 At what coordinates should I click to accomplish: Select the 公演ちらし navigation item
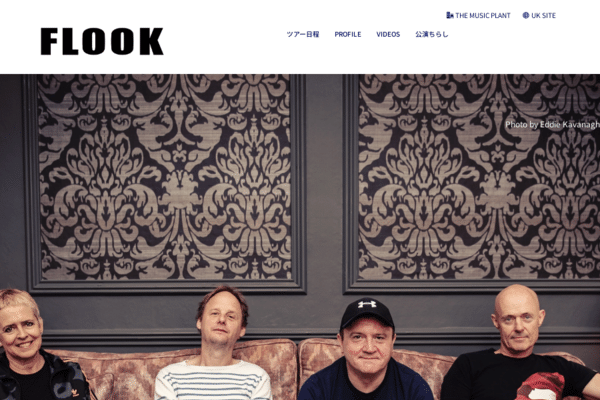(x=432, y=34)
